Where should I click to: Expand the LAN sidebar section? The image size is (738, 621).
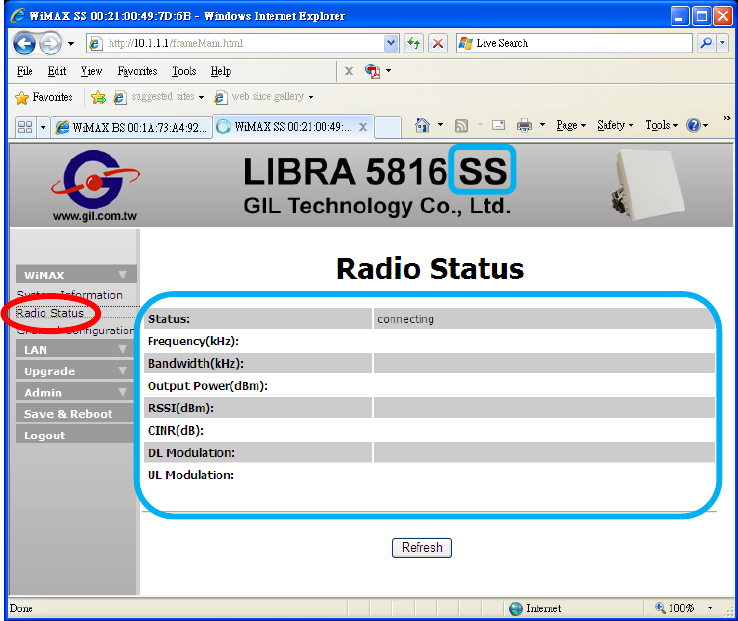pos(76,349)
